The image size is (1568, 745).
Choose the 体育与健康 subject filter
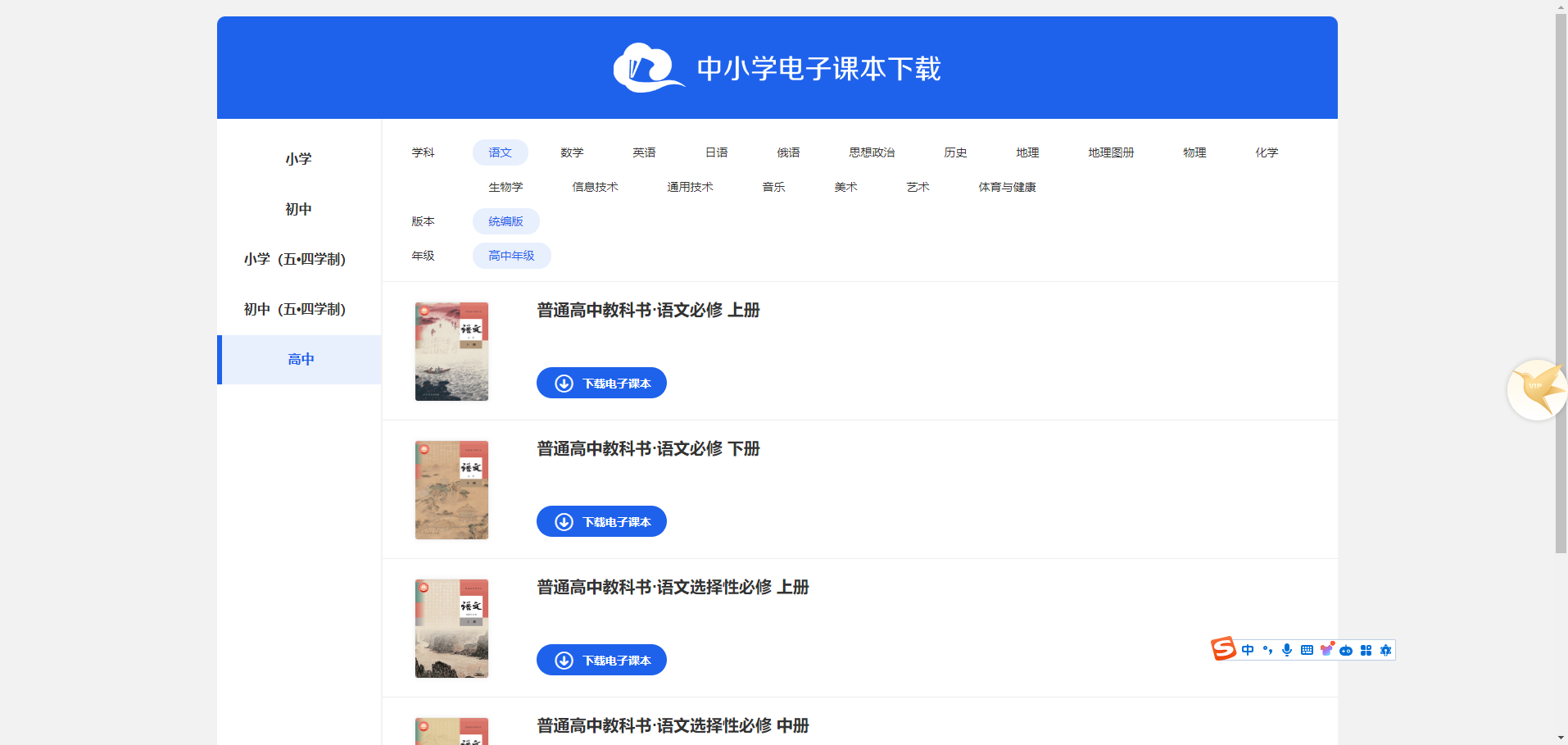pos(1007,187)
